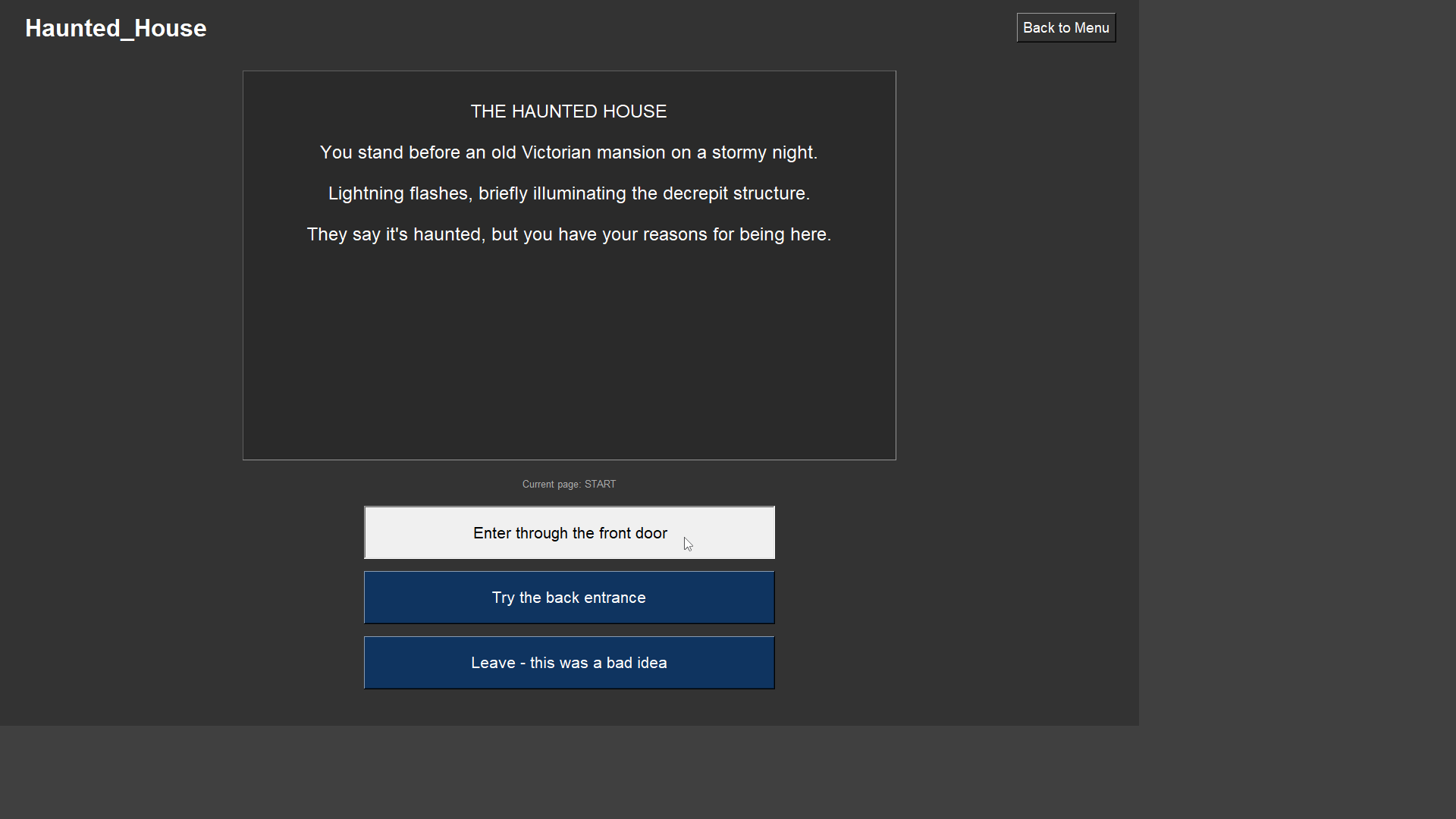Click the 'Lightning flashes' story sentence
The height and width of the screenshot is (819, 1456).
click(569, 193)
